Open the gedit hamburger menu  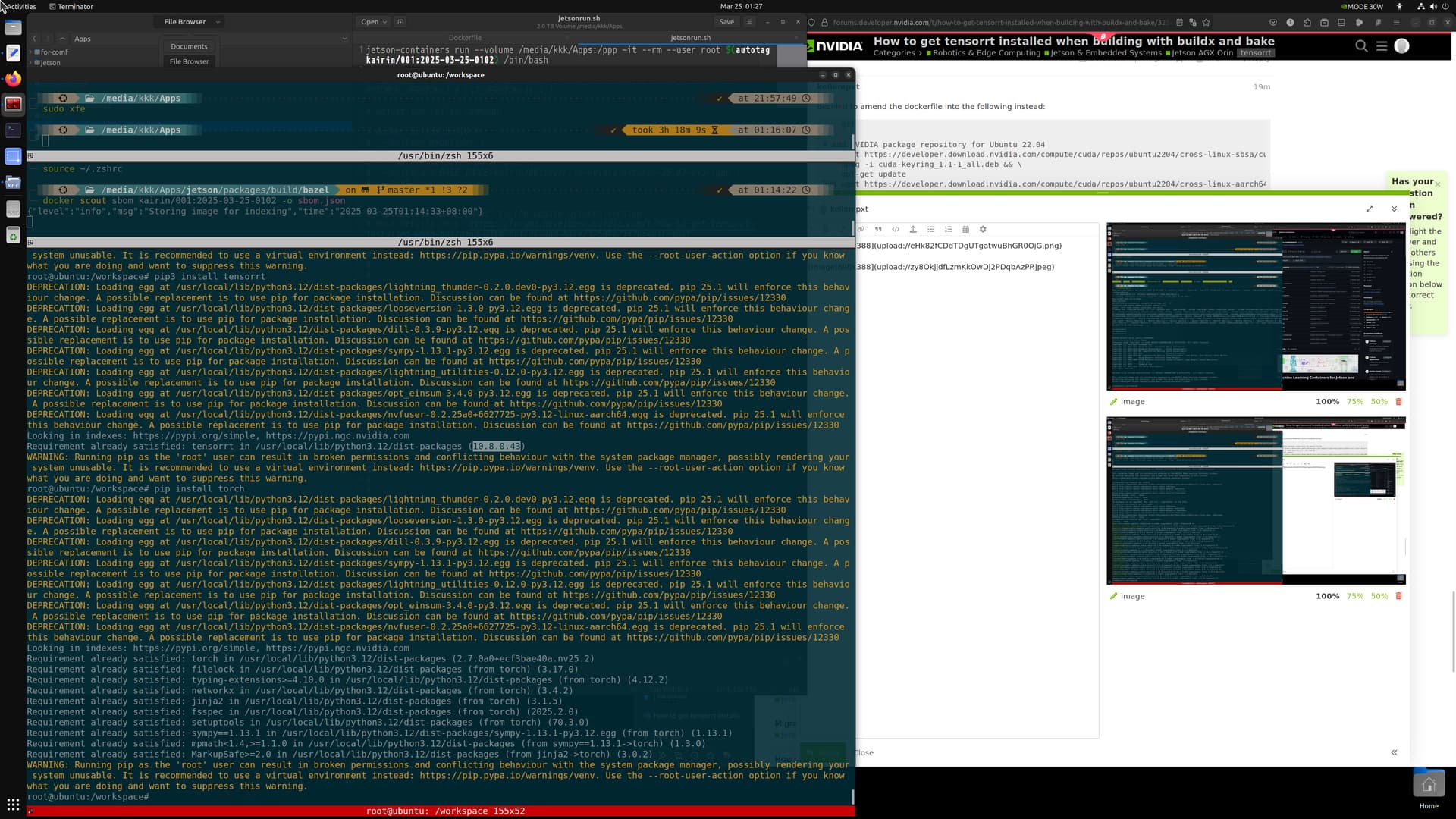point(749,22)
